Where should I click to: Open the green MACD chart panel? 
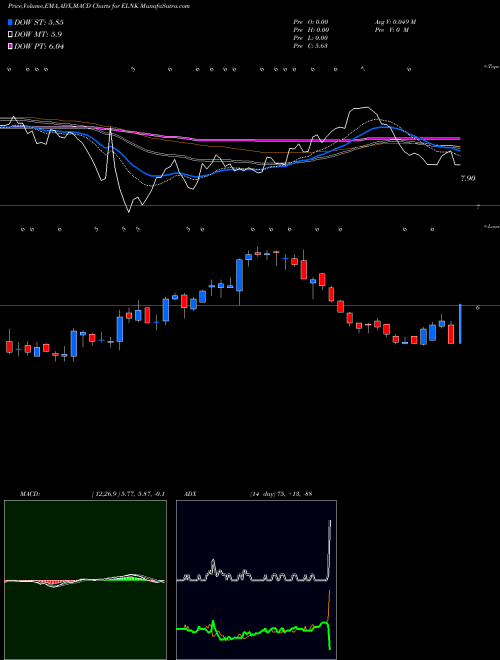(85, 580)
